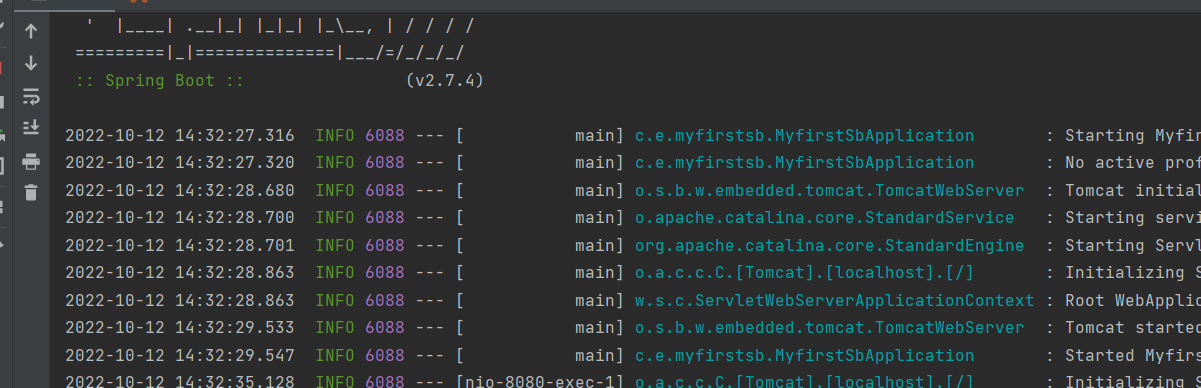Click MyfirstSbApplication logger on the 14:32:29.547 line
The height and width of the screenshot is (388, 1201).
[805, 356]
